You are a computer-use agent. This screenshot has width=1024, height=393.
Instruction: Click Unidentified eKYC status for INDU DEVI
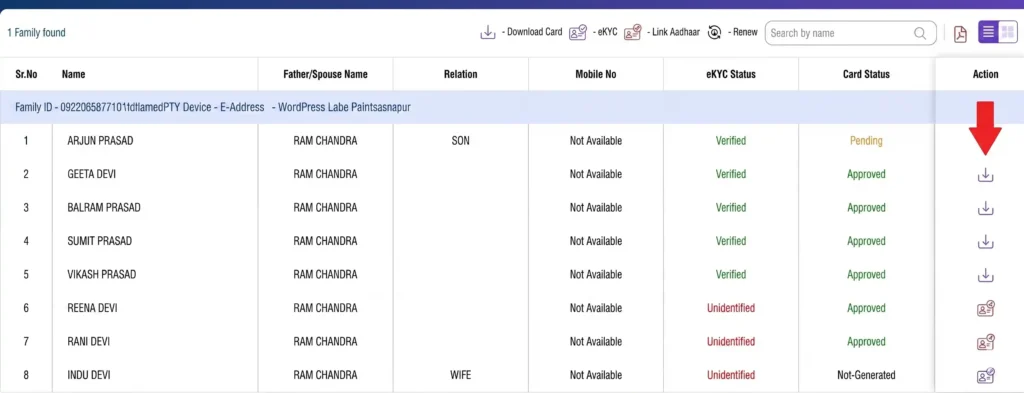coord(730,375)
